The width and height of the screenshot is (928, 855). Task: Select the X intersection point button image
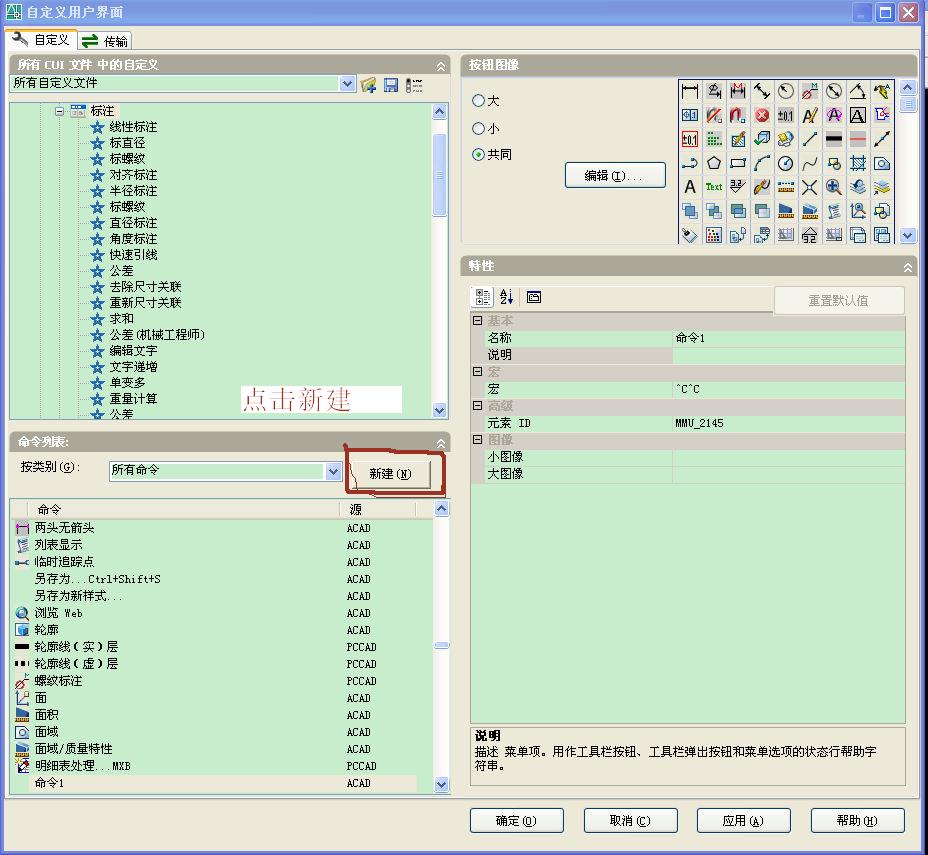[810, 187]
